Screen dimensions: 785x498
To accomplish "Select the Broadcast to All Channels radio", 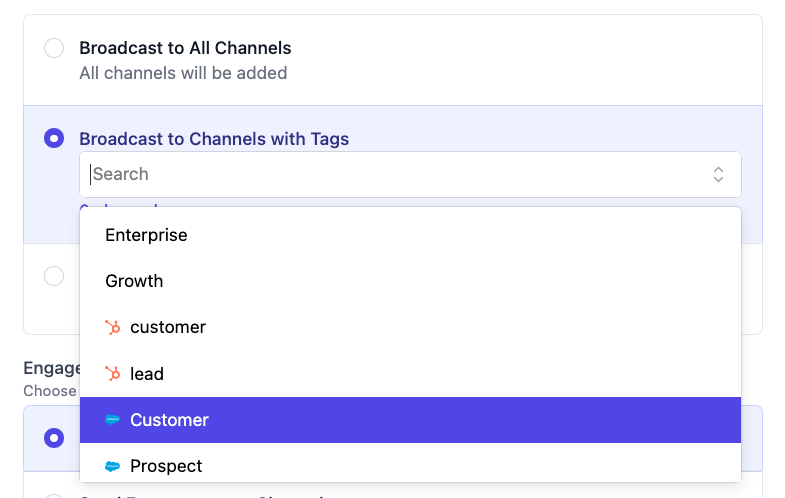I will click(54, 48).
